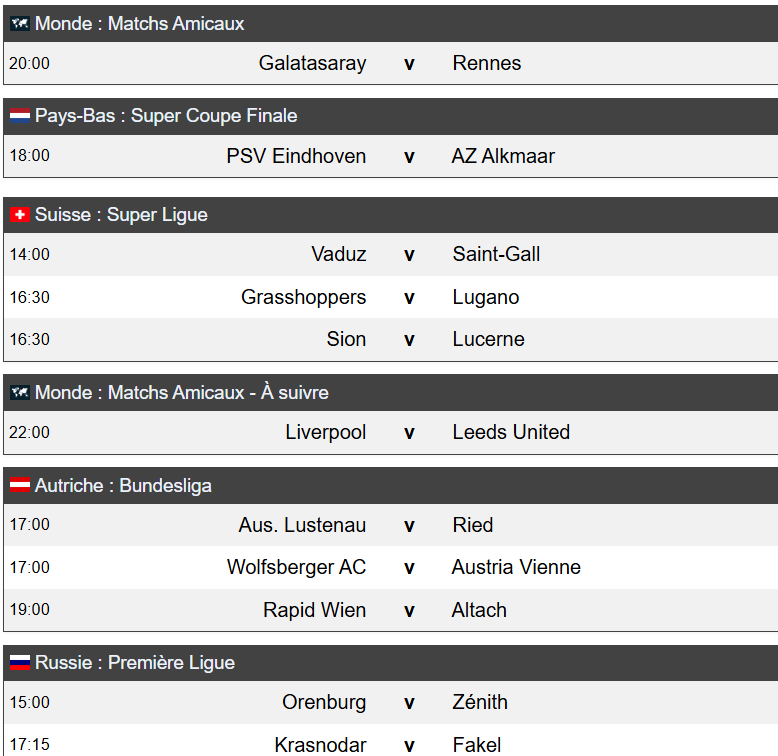
Task: Click the Wolfsberger AC team name
Action: click(x=297, y=567)
